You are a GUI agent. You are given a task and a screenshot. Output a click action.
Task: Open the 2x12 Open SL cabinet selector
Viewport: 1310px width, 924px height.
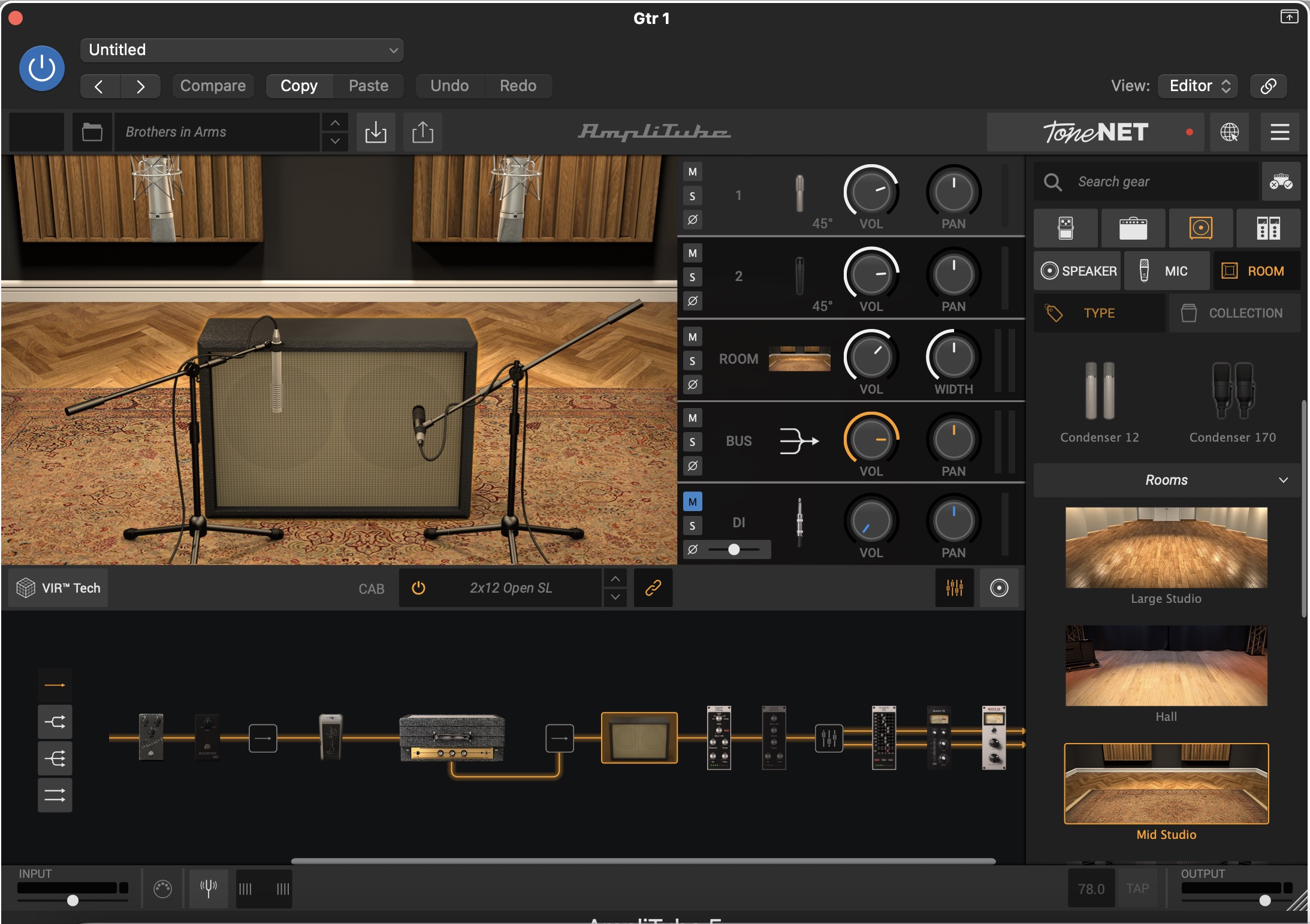coord(511,588)
